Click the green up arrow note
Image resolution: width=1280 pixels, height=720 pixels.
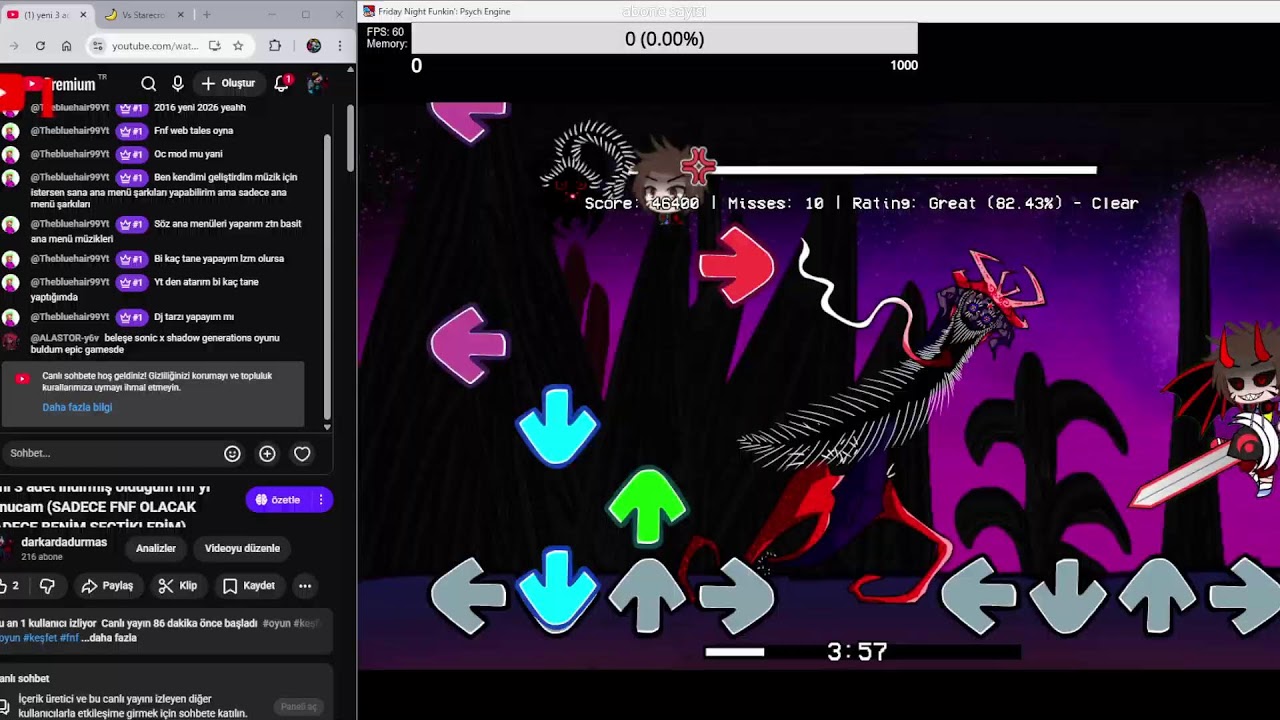tap(647, 505)
